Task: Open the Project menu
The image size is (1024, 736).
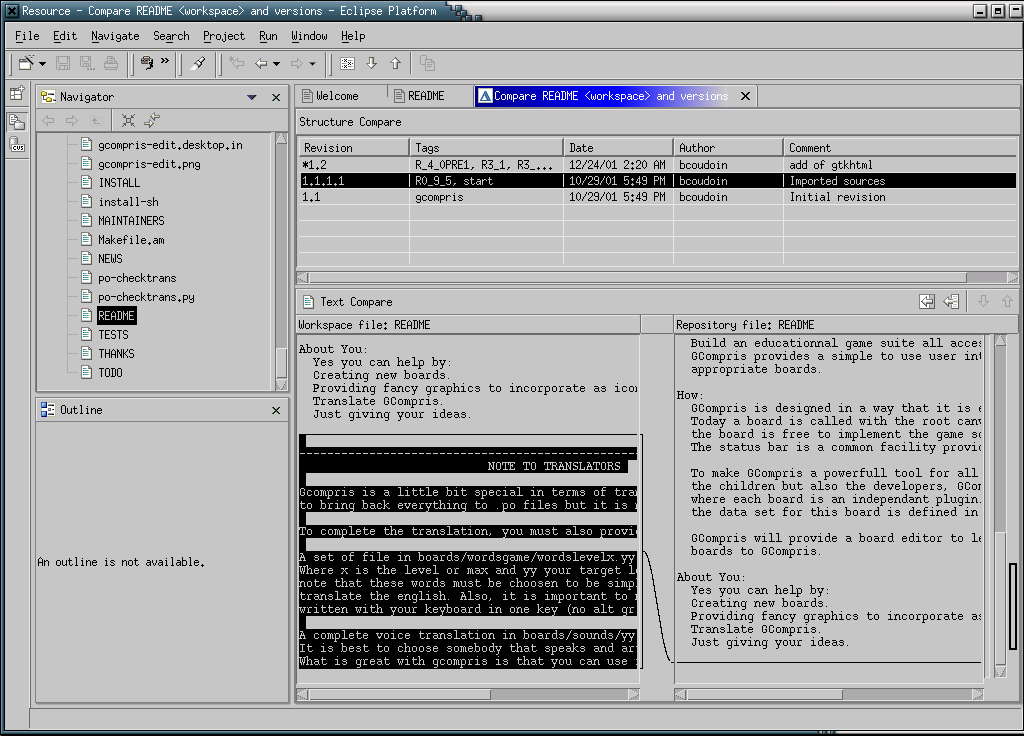Action: [223, 36]
